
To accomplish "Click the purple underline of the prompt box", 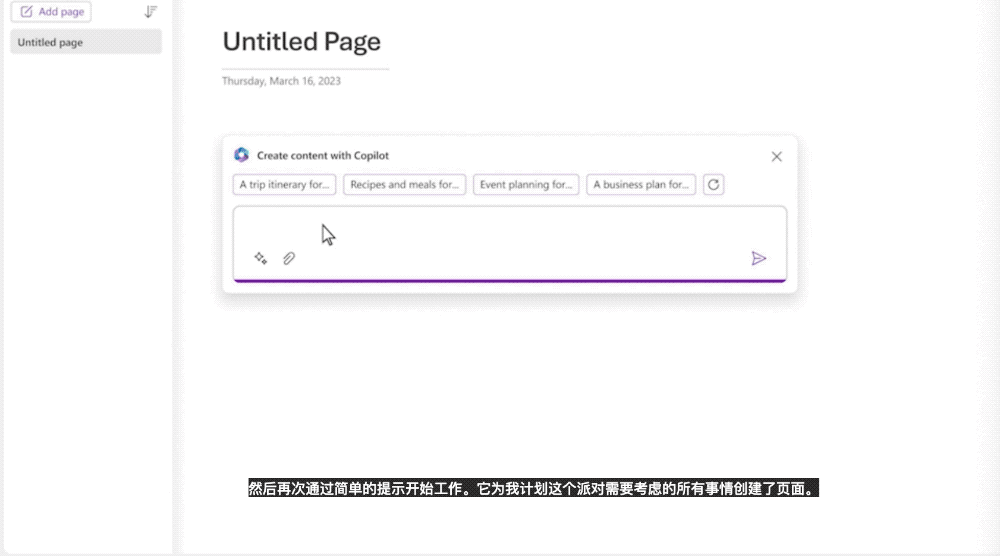I will (x=510, y=281).
